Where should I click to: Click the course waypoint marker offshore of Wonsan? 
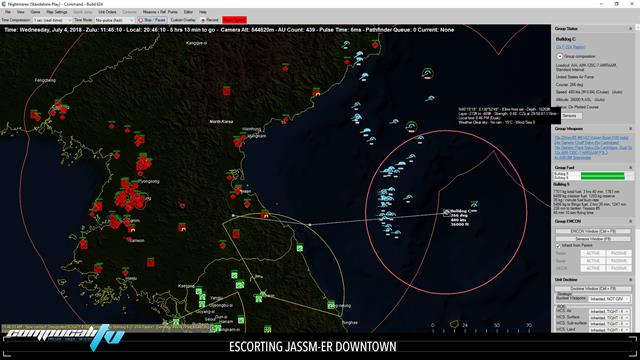click(310, 224)
